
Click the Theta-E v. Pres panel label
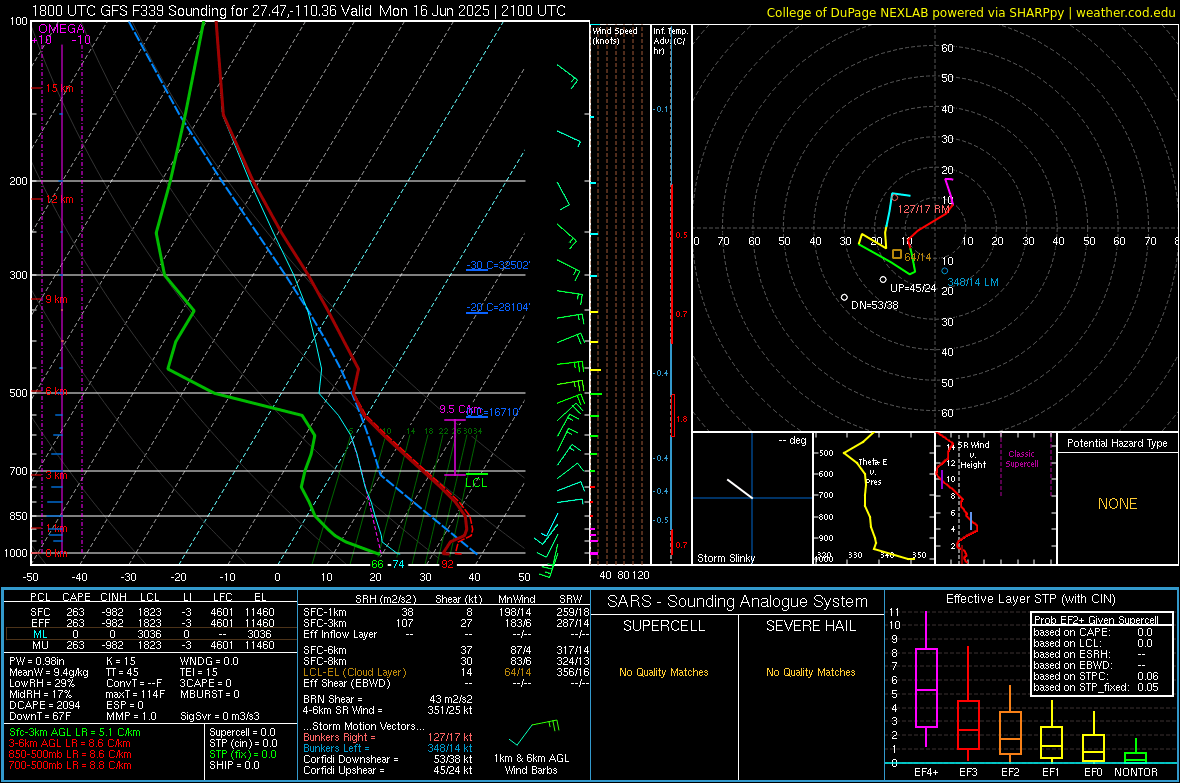click(x=873, y=471)
